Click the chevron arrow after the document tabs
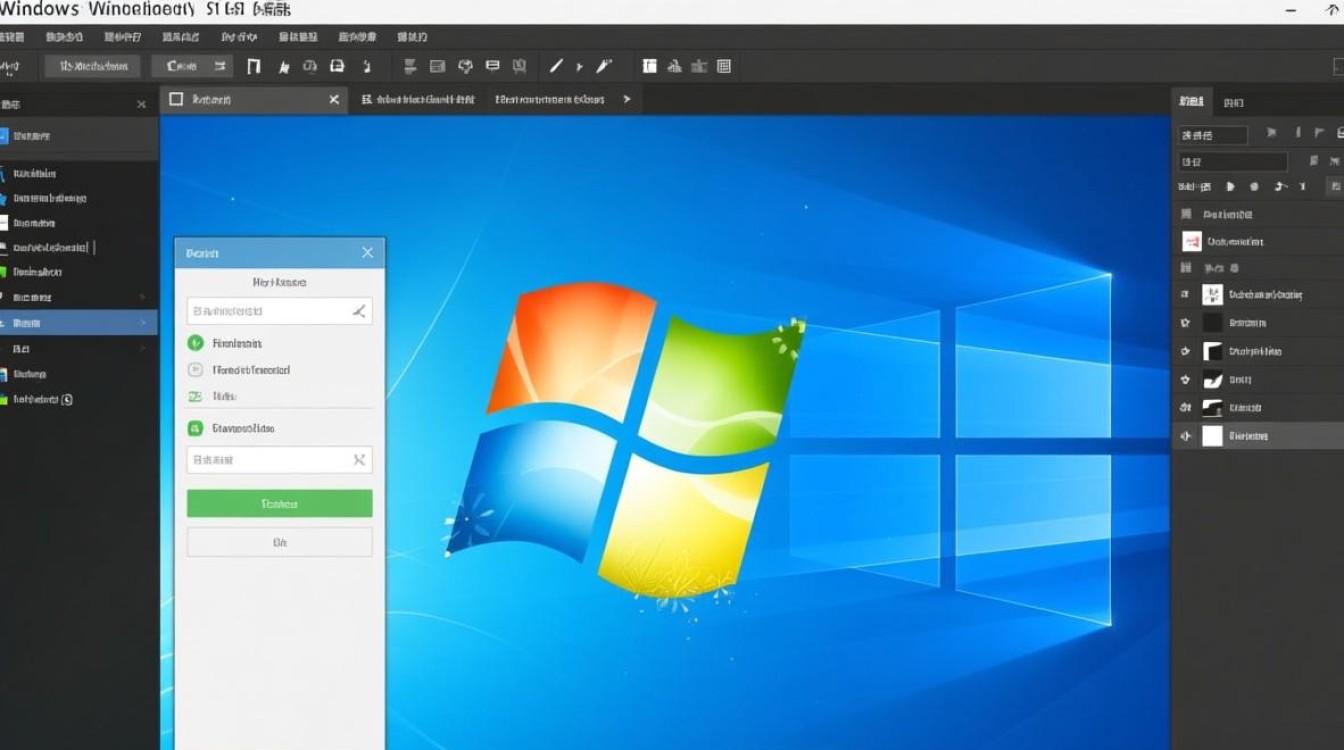The width and height of the screenshot is (1344, 750). tap(627, 100)
